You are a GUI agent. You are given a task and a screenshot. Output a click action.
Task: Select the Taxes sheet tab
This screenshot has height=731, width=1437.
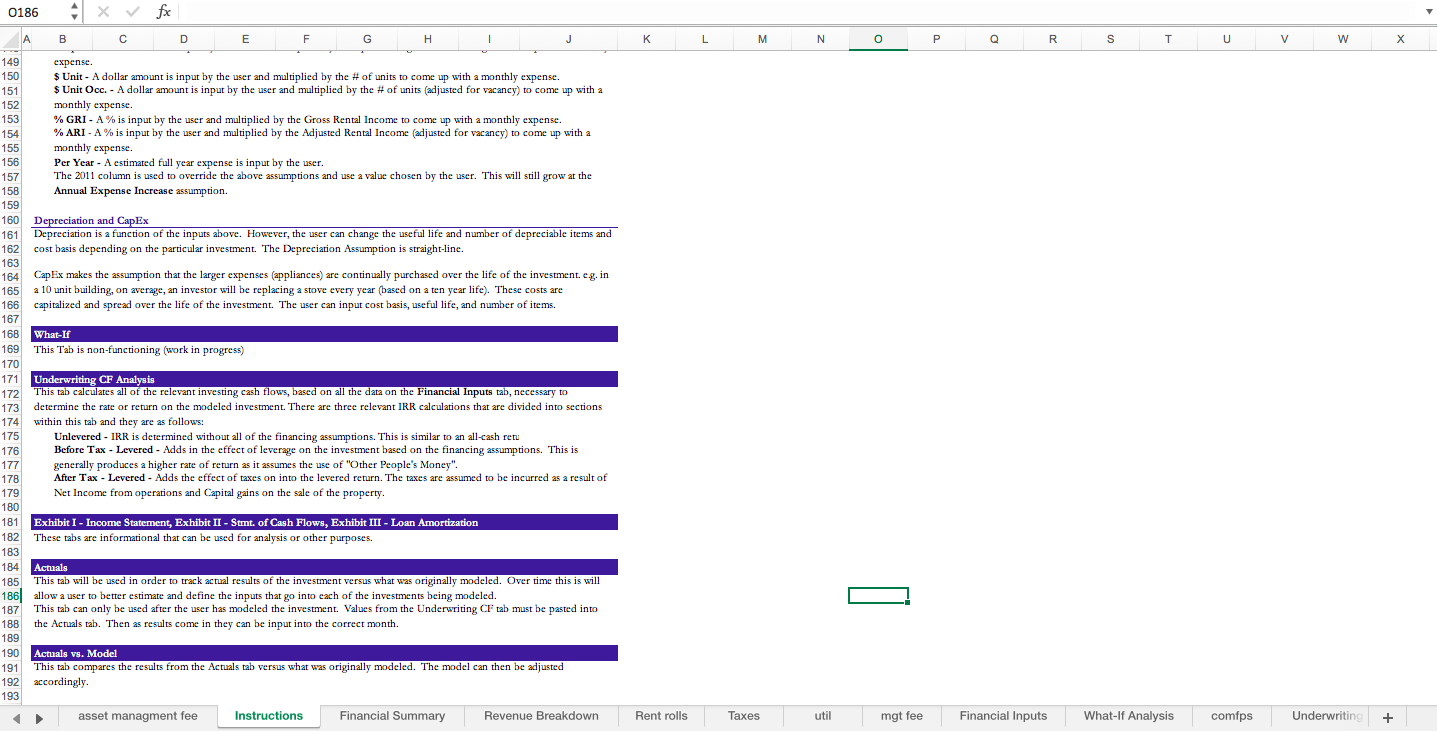[x=744, y=716]
